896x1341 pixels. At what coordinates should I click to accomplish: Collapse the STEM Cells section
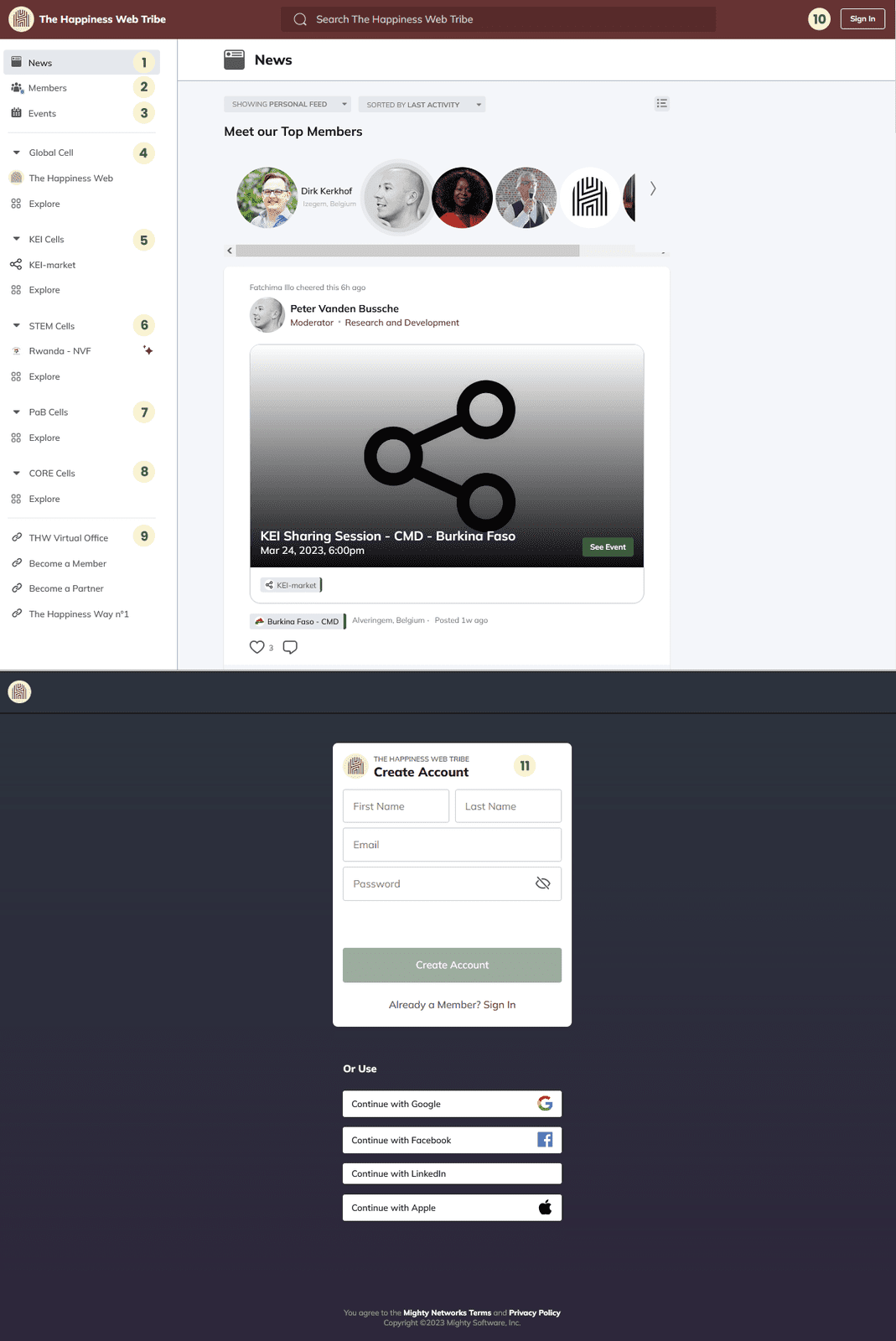[16, 326]
